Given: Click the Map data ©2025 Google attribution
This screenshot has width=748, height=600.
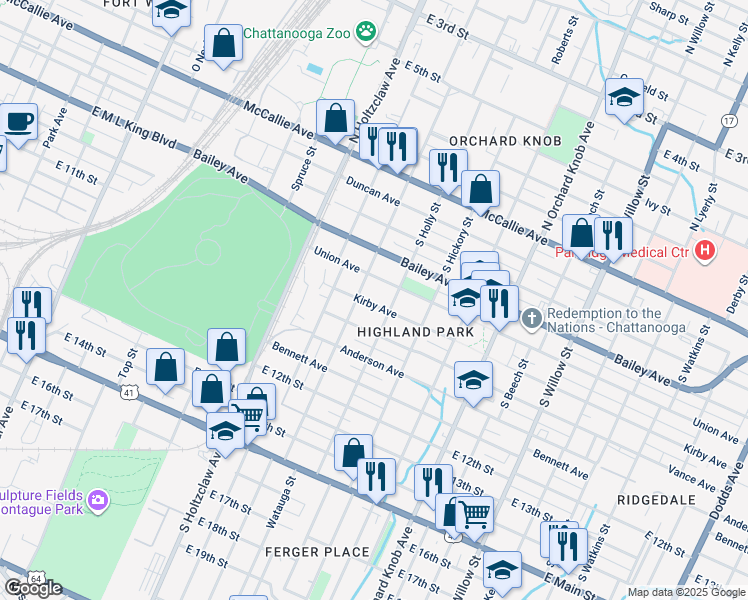Looking at the screenshot, I should coord(686,592).
